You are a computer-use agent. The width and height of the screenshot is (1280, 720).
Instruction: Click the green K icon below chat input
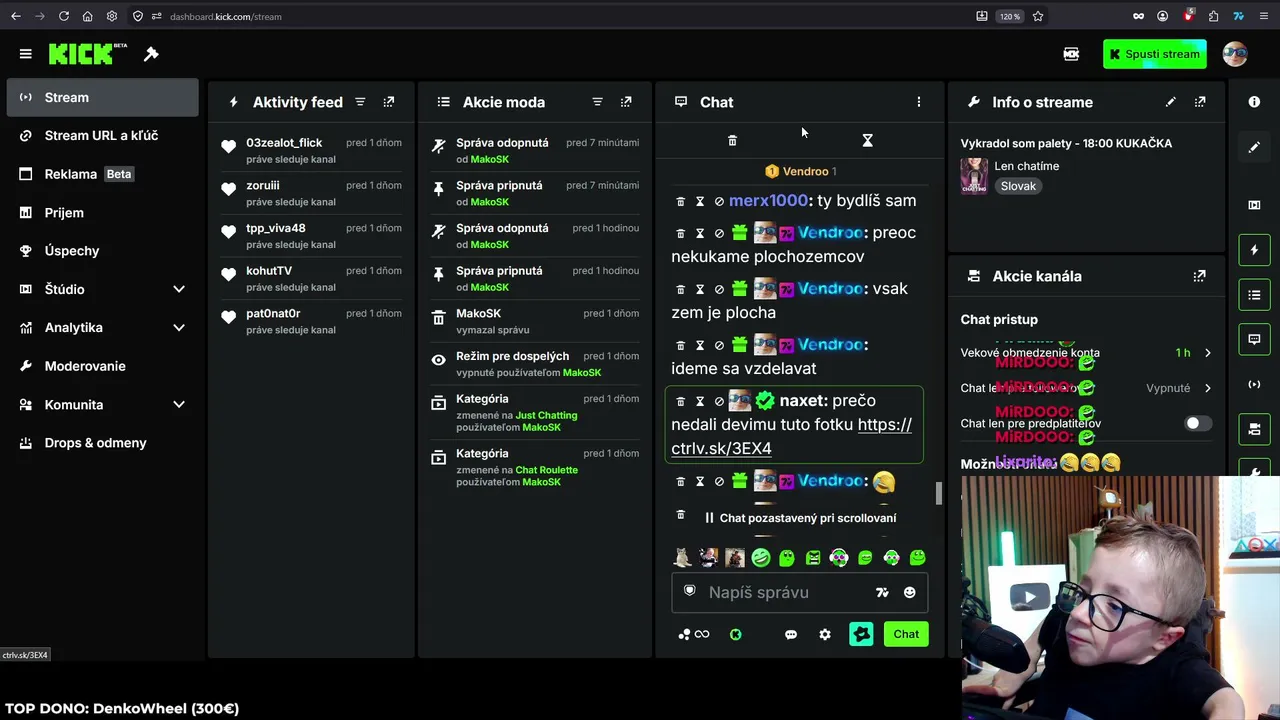coord(736,634)
